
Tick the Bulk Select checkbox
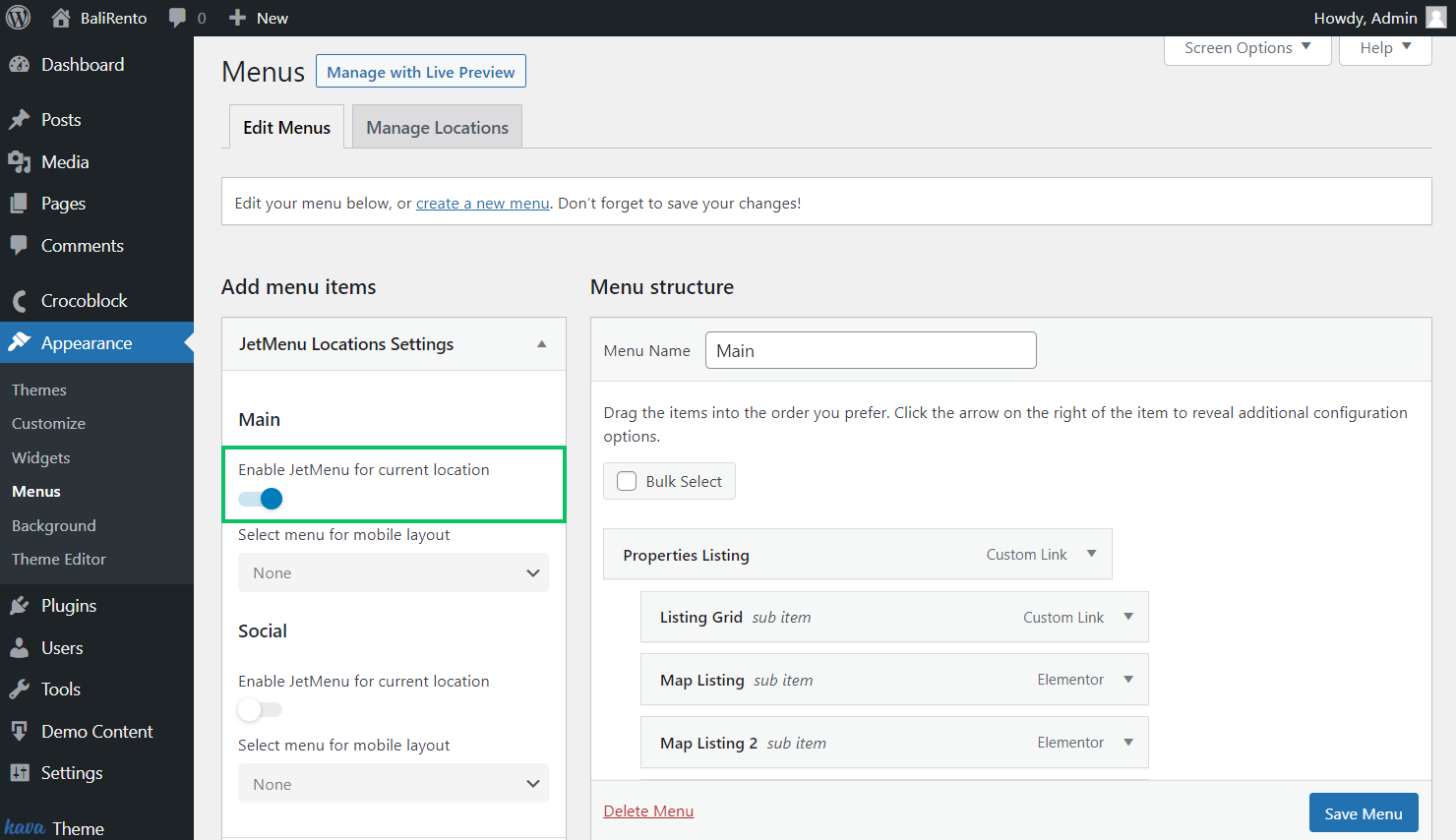[627, 481]
